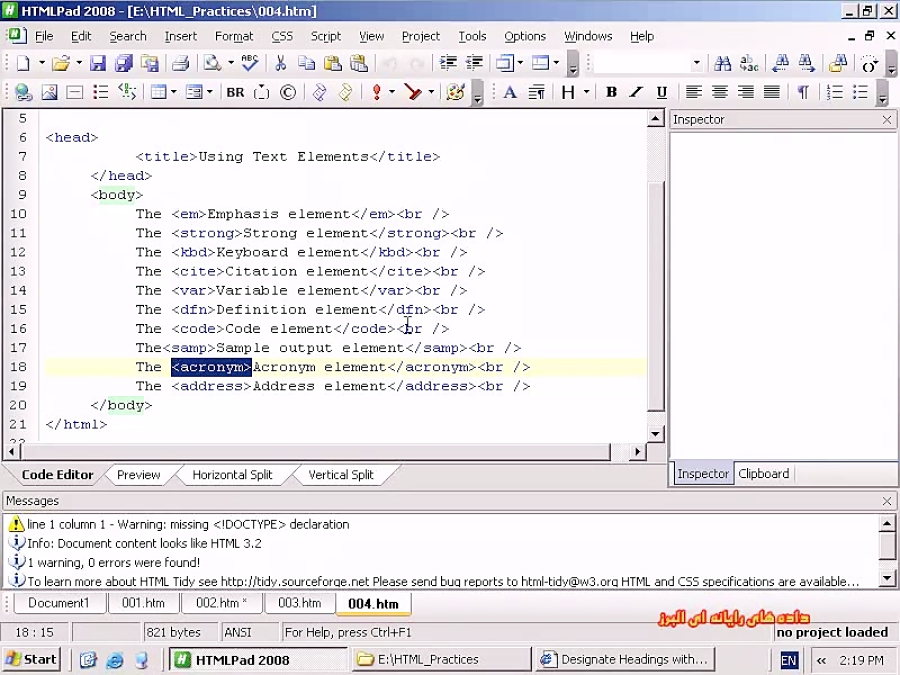Insert a hyperlink using the globe icon
The width and height of the screenshot is (900, 675).
(x=22, y=91)
